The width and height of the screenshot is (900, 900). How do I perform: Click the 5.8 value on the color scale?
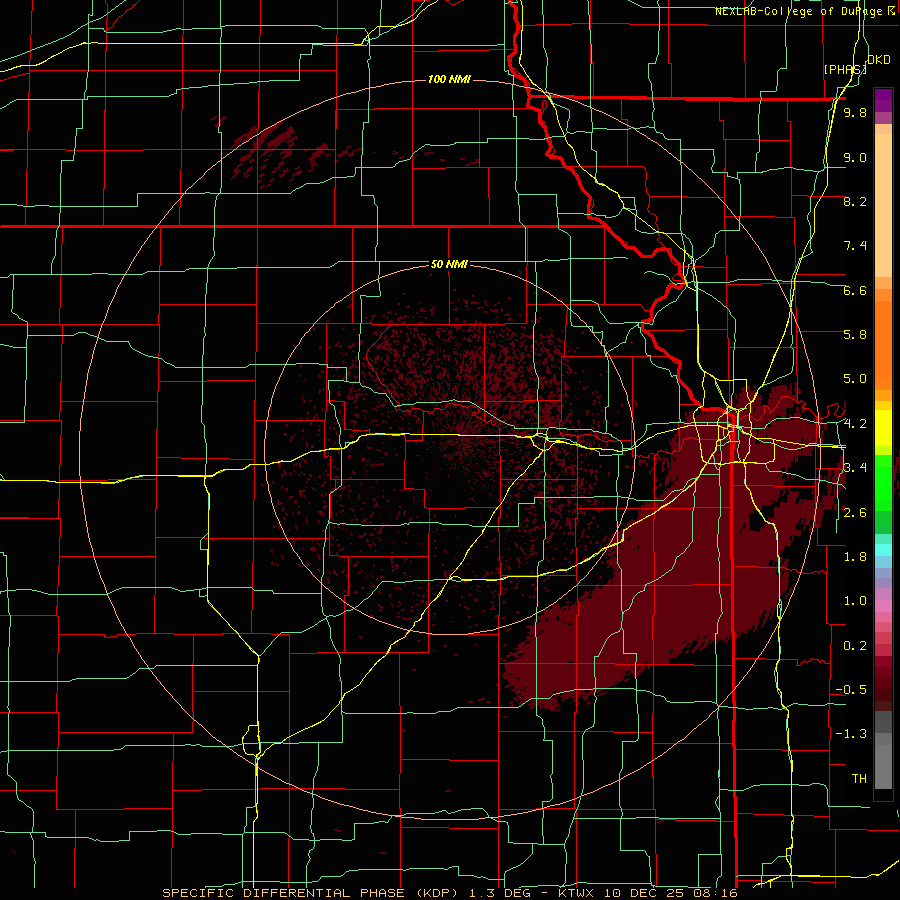coord(855,335)
